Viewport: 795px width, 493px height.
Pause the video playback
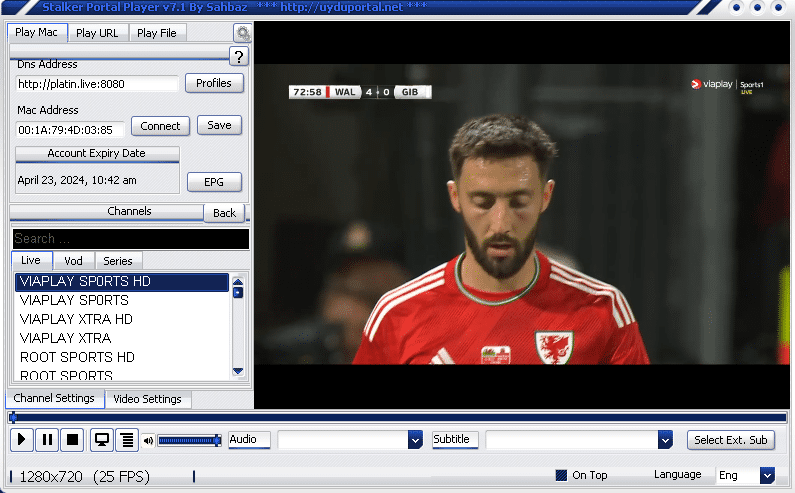pyautogui.click(x=47, y=439)
